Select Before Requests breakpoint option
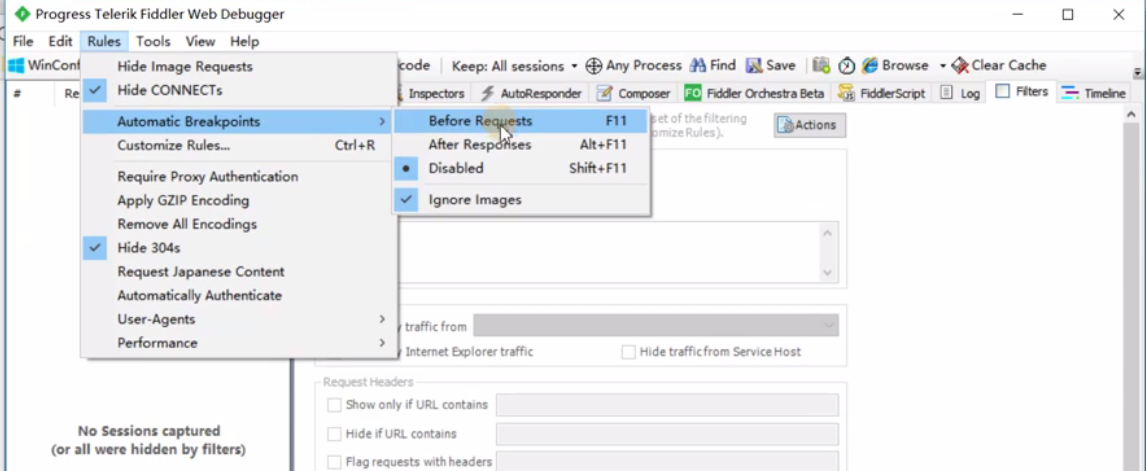This screenshot has height=471, width=1146. [520, 121]
